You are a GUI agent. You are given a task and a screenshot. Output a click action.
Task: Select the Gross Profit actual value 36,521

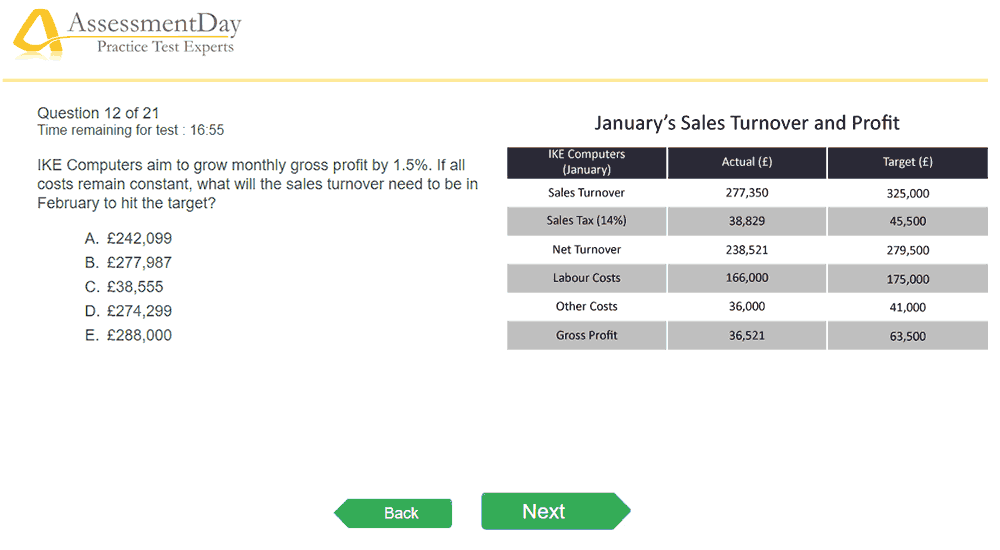747,336
